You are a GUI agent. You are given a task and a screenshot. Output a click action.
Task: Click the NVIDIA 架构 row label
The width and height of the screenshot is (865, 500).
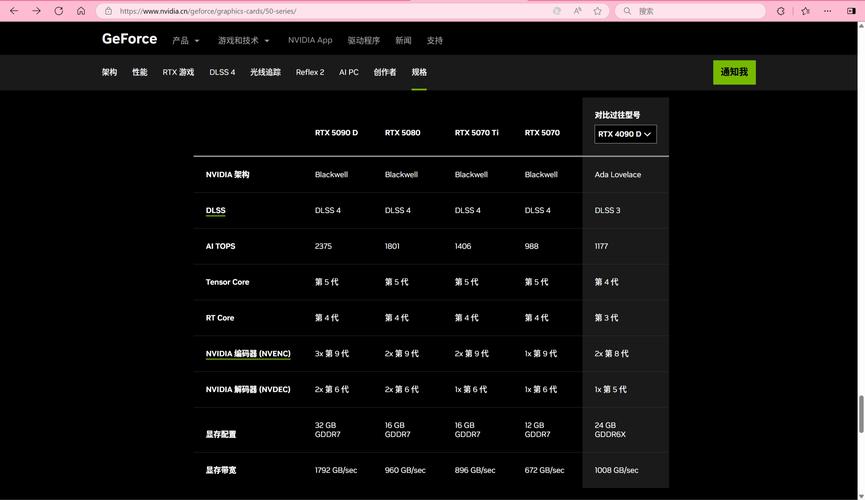click(x=227, y=174)
